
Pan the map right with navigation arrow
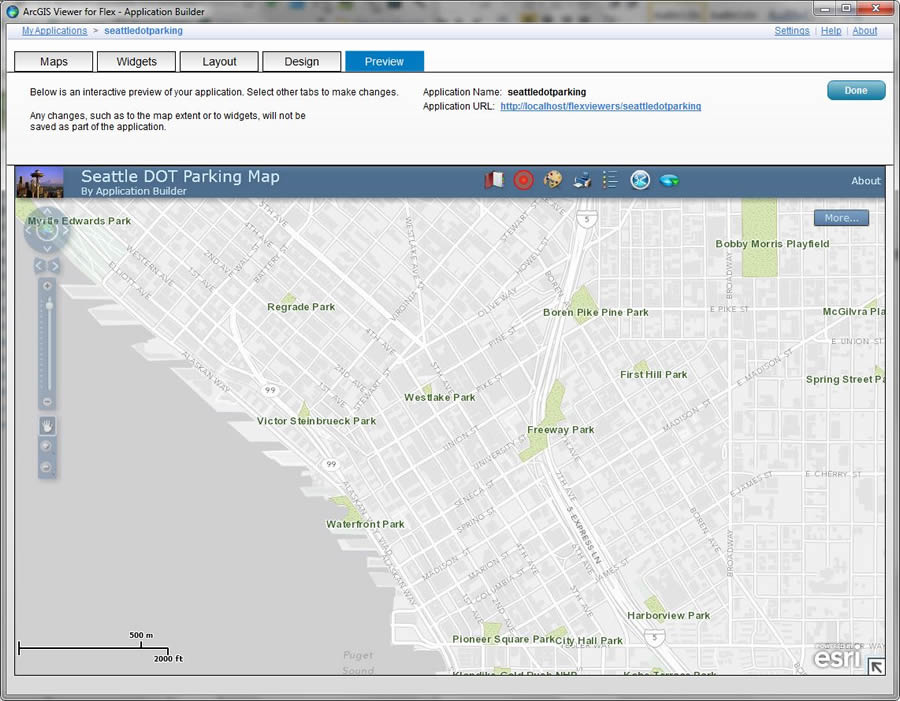(x=65, y=230)
